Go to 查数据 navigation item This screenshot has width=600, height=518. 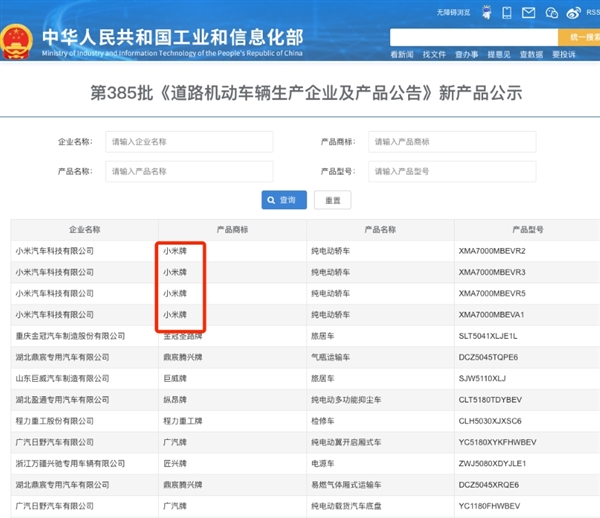point(531,54)
